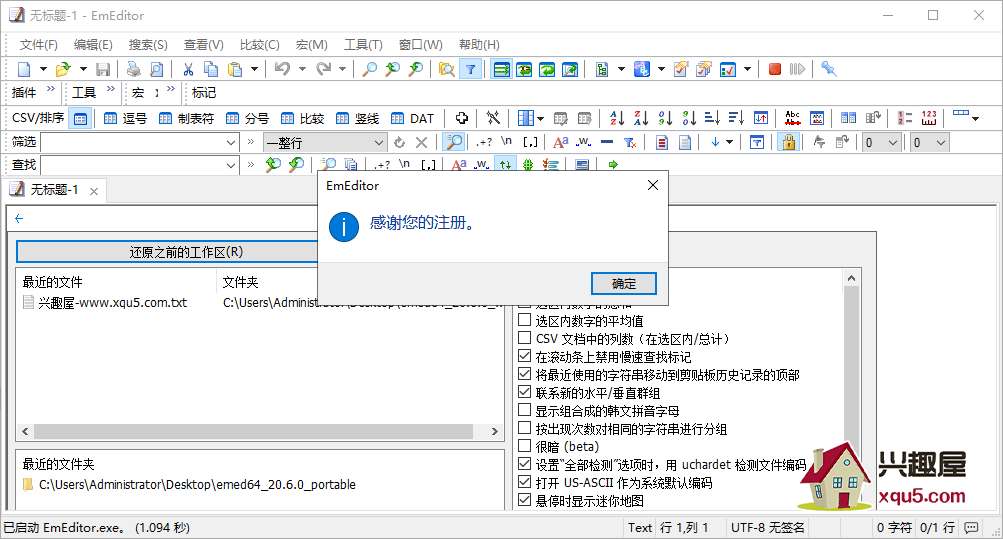Image resolution: width=1003 pixels, height=539 pixels.
Task: Select comma-separated 逗号 CSV mode
Action: [x=125, y=118]
